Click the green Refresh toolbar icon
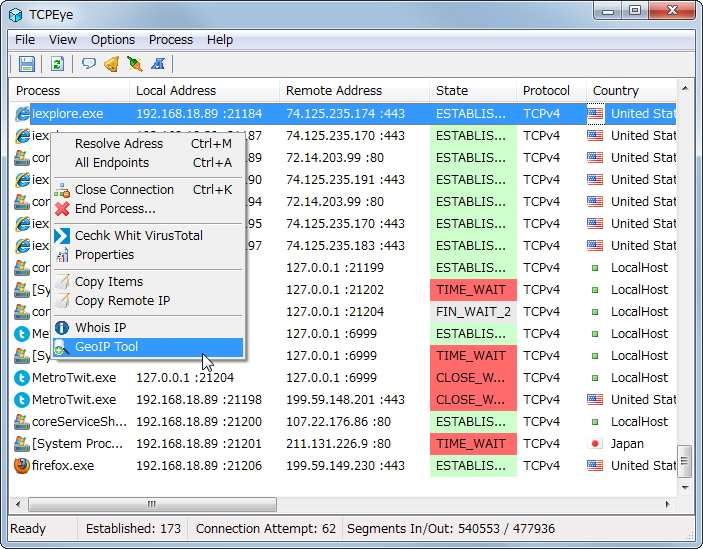 pos(57,64)
